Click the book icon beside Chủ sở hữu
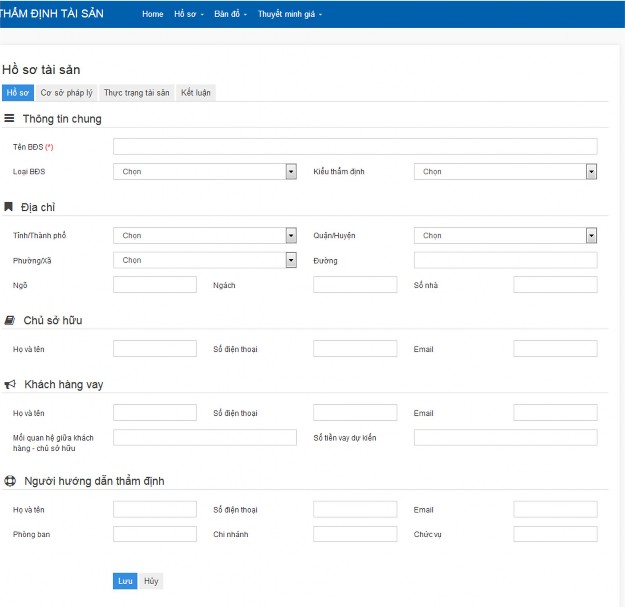Viewport: 625px width, 607px height. tap(9, 321)
